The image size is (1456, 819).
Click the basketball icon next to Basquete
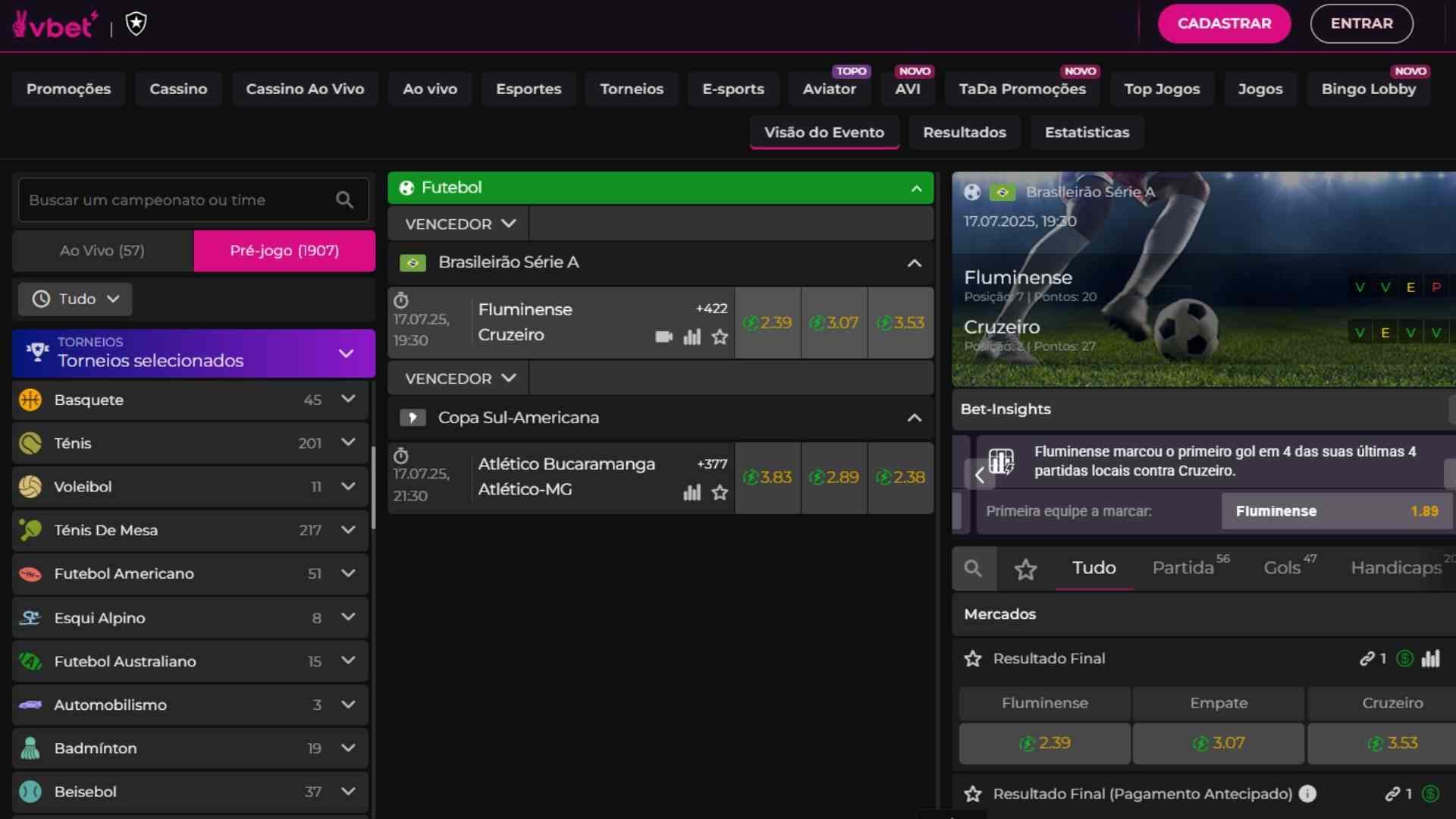(x=30, y=400)
